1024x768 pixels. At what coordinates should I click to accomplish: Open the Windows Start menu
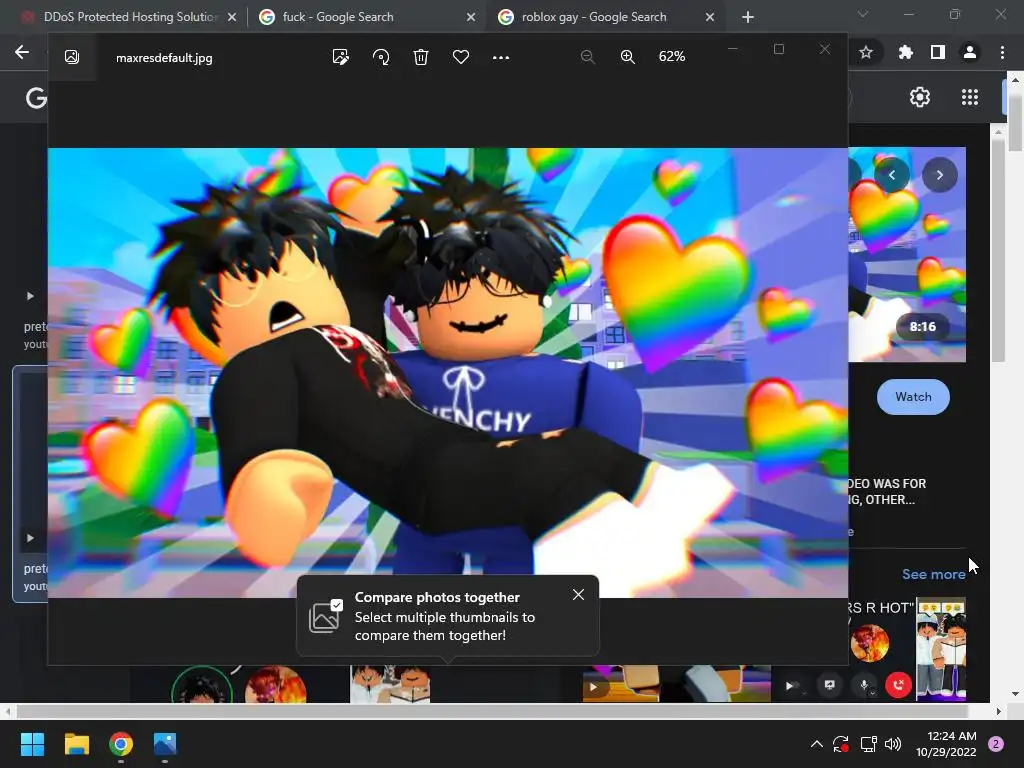click(x=32, y=744)
